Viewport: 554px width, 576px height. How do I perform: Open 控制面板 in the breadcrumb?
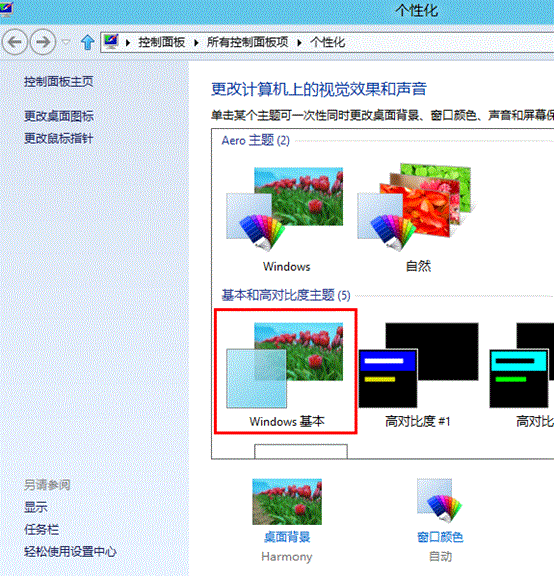[x=162, y=42]
